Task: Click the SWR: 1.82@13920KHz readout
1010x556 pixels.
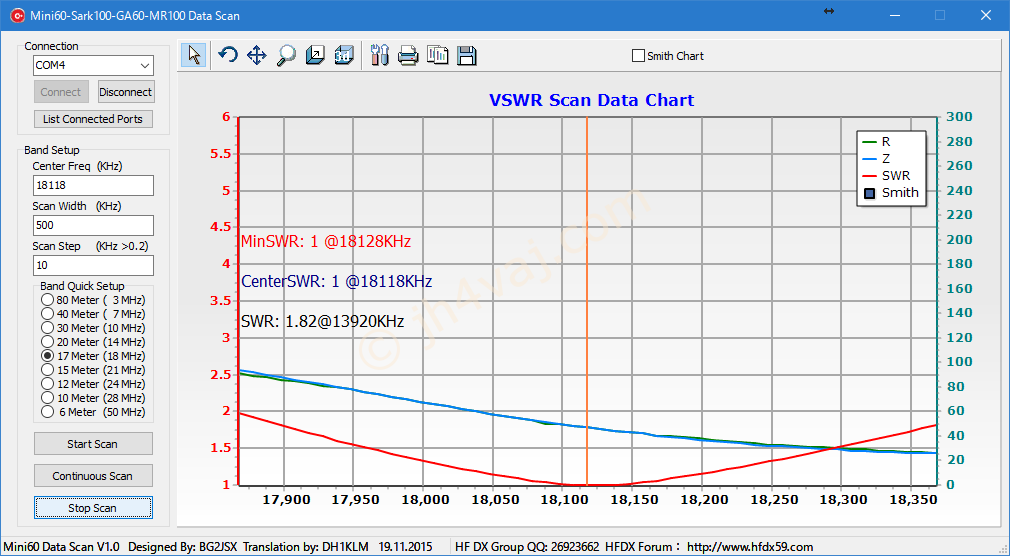Action: pyautogui.click(x=323, y=321)
